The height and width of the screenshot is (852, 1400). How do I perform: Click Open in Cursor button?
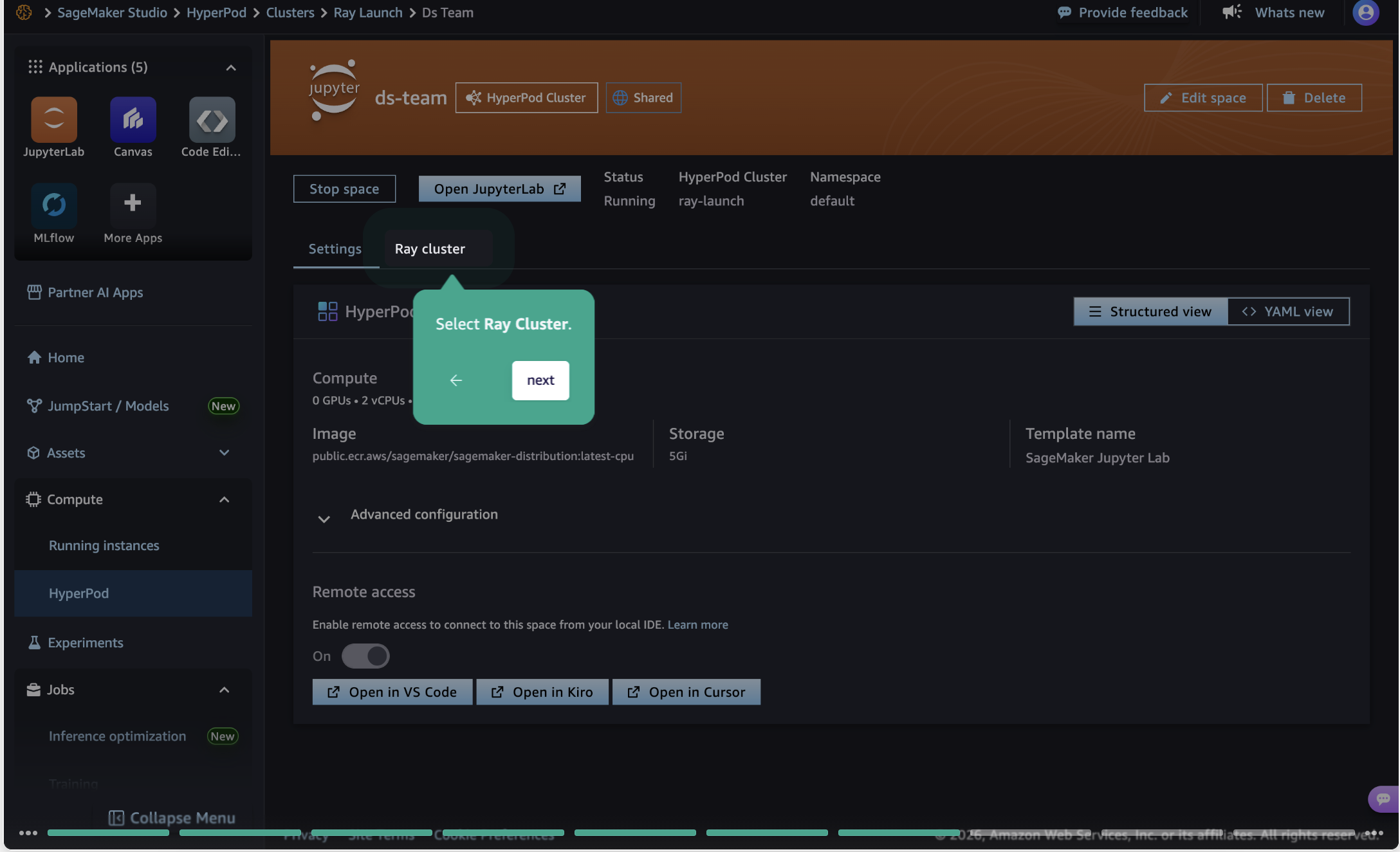pos(686,692)
